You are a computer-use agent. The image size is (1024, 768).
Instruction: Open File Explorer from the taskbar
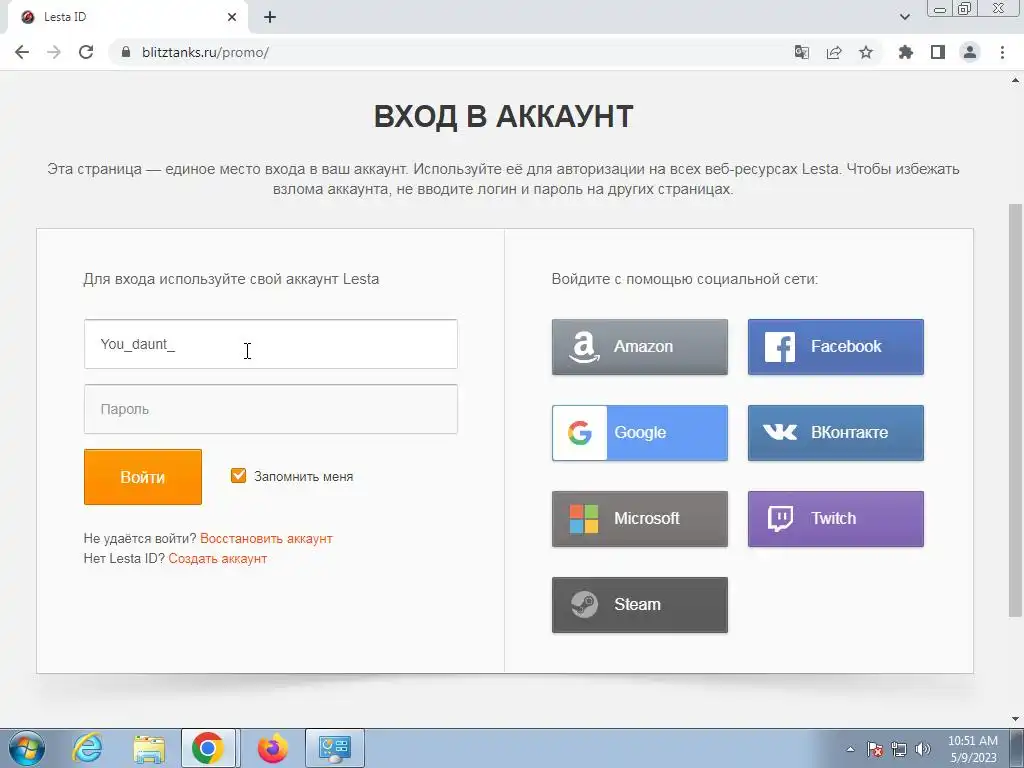point(149,748)
